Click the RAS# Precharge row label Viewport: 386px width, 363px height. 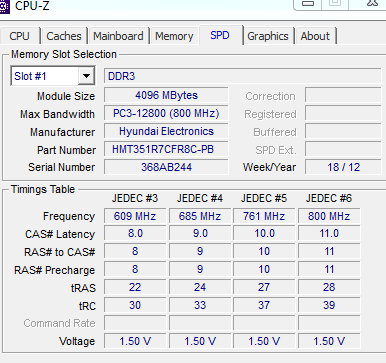(55, 270)
